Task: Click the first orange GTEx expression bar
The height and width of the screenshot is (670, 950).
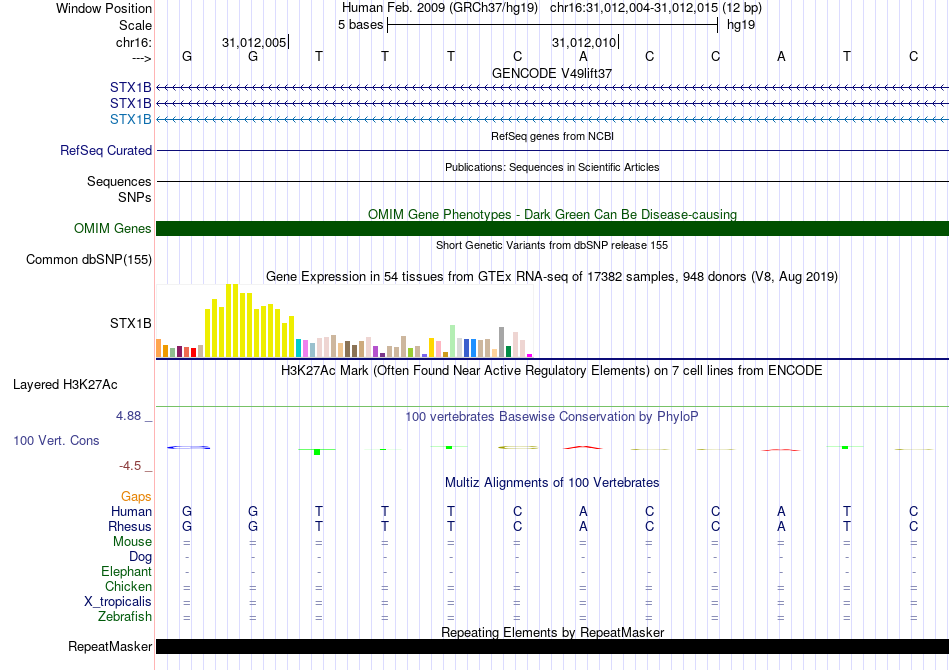Action: pos(159,348)
